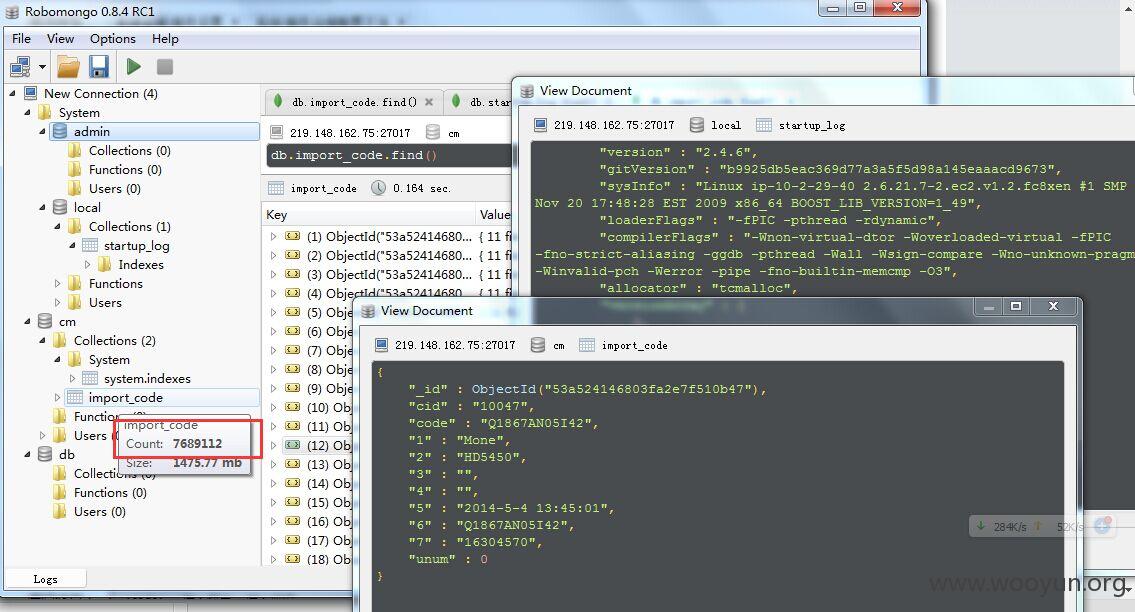
Task: Select Functions (0) under db
Action: point(109,492)
